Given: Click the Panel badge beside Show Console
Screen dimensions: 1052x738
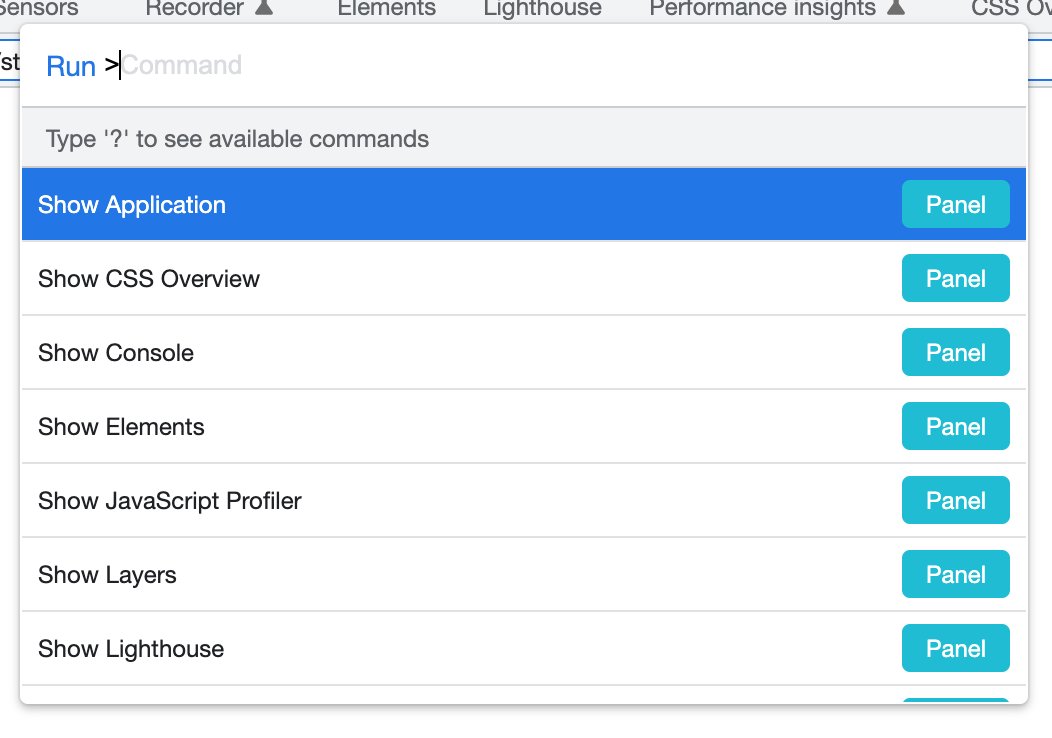Looking at the screenshot, I should pyautogui.click(x=955, y=352).
